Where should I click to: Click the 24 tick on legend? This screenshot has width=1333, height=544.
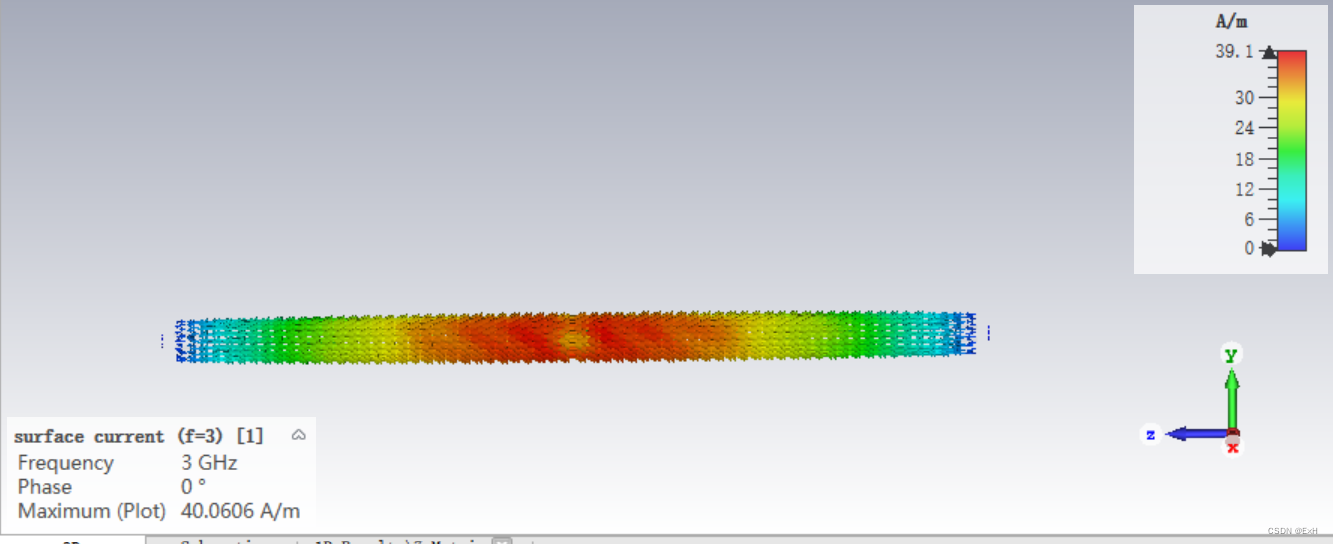(1244, 128)
